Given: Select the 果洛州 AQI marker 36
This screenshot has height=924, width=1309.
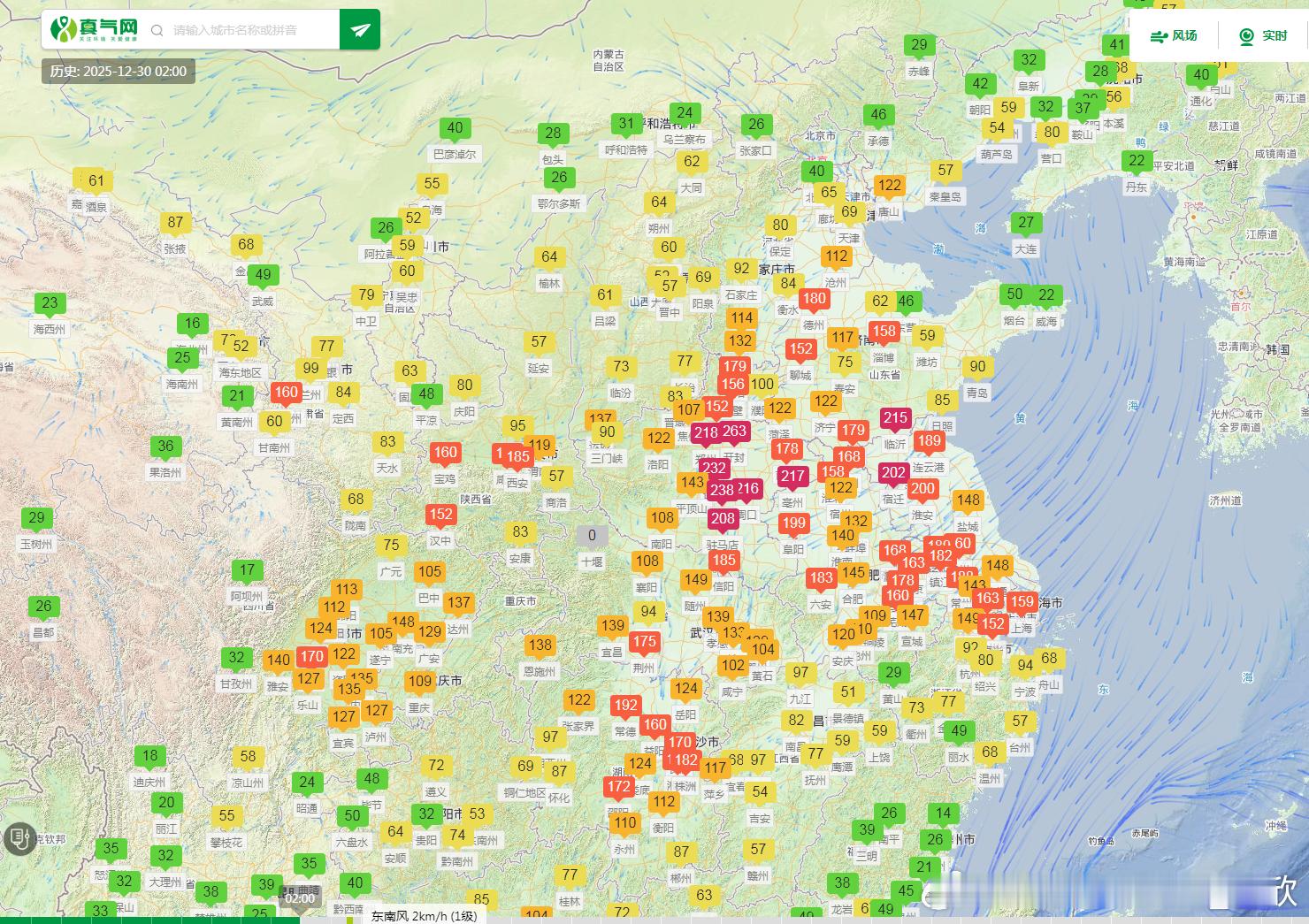Looking at the screenshot, I should tap(165, 447).
